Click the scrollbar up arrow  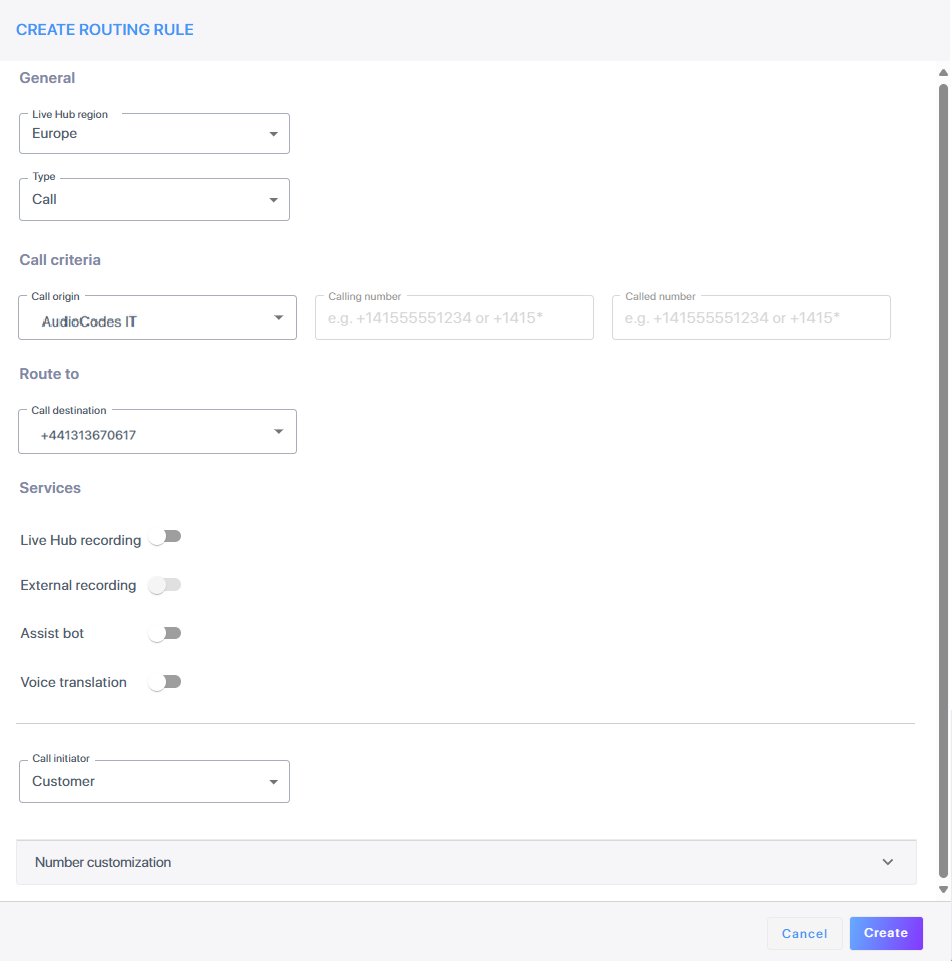(943, 73)
